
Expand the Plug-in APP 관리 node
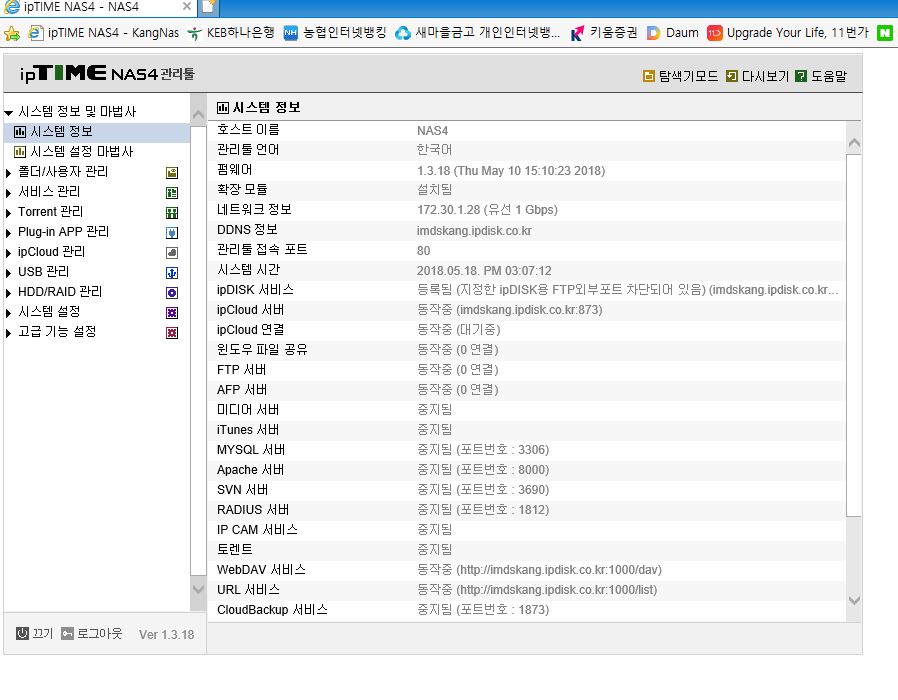(x=9, y=233)
